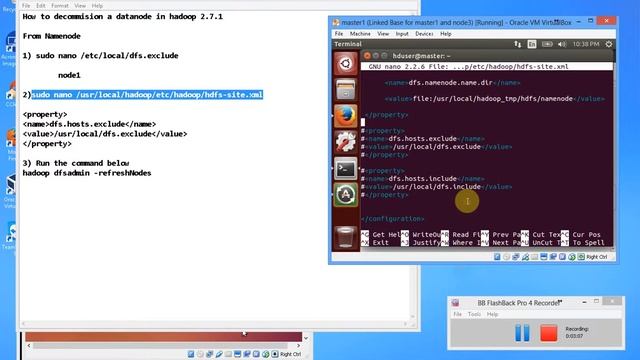Click mouse integration icon in master1 status bar

(572, 257)
